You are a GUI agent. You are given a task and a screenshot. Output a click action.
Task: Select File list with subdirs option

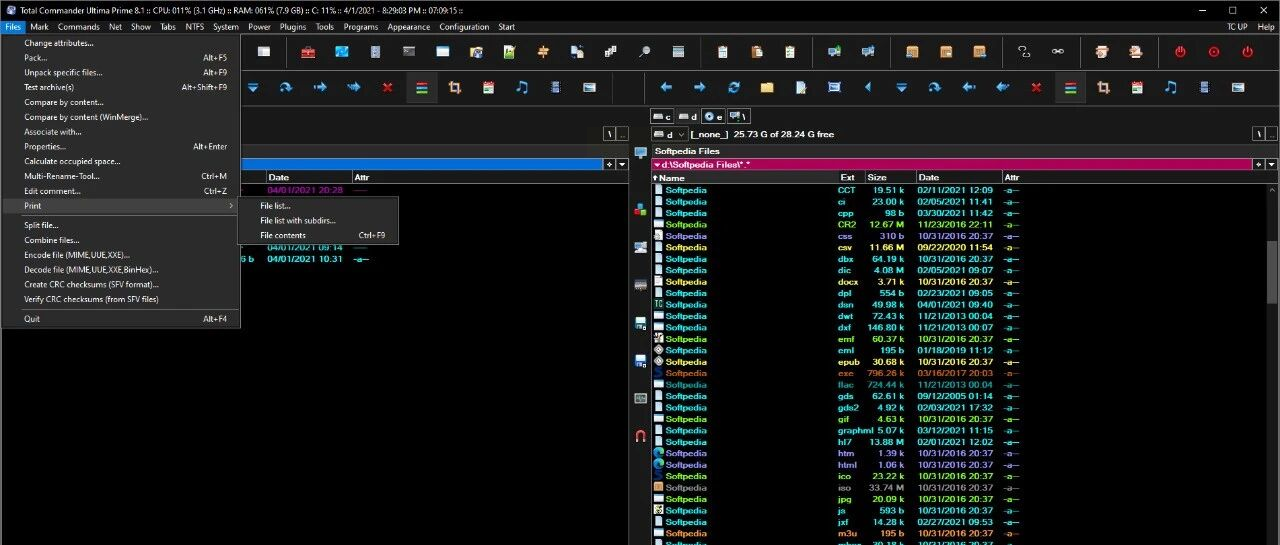pyautogui.click(x=298, y=221)
